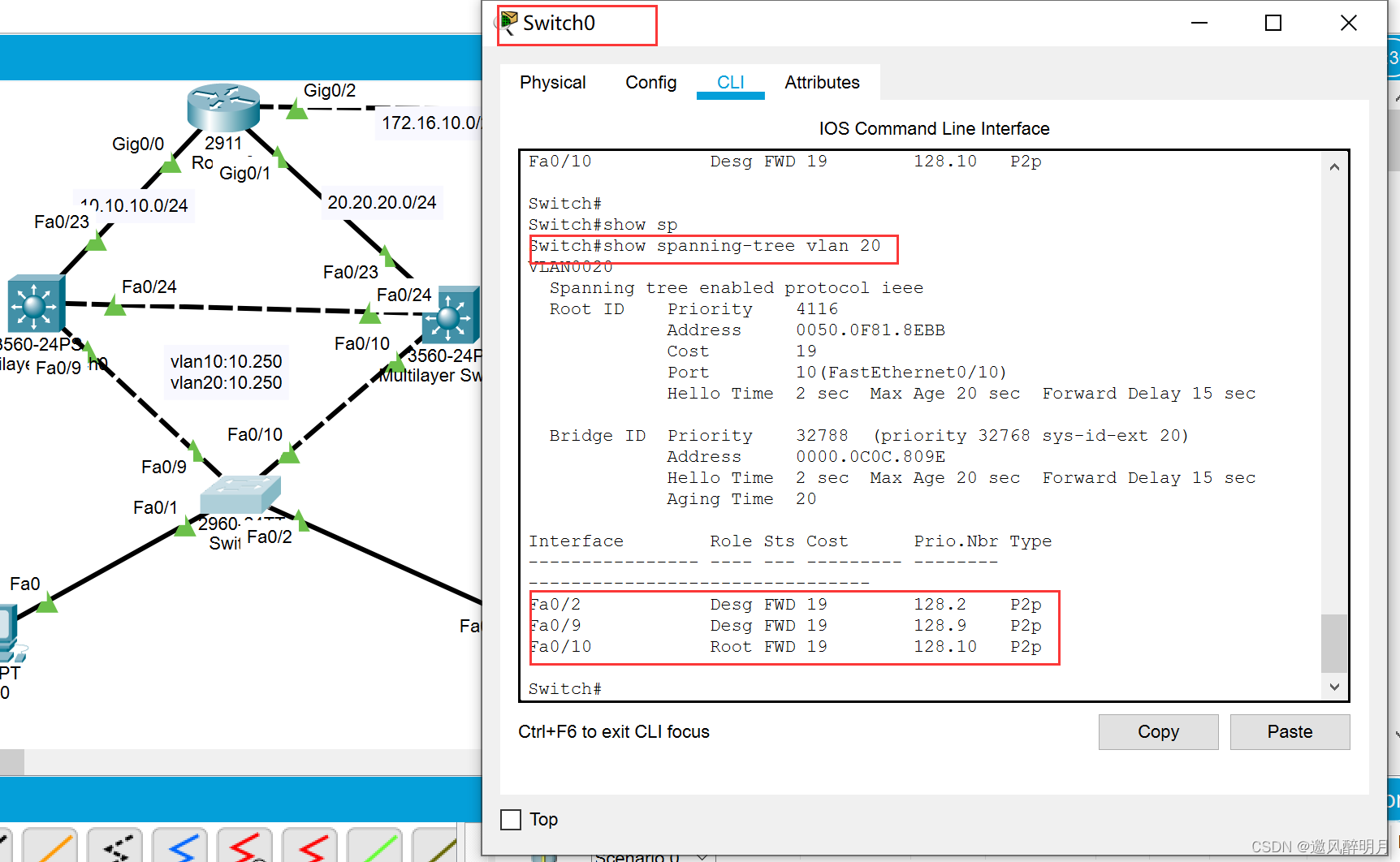Screen dimensions: 1400x862
Task: Click the CLI scroll down arrow
Action: 1334,687
